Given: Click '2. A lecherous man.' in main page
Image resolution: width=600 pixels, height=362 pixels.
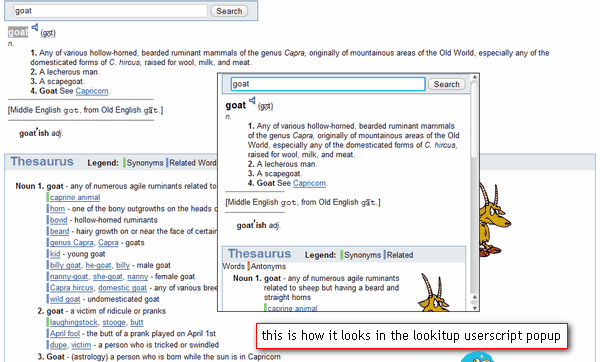Looking at the screenshot, I should click(65, 72).
